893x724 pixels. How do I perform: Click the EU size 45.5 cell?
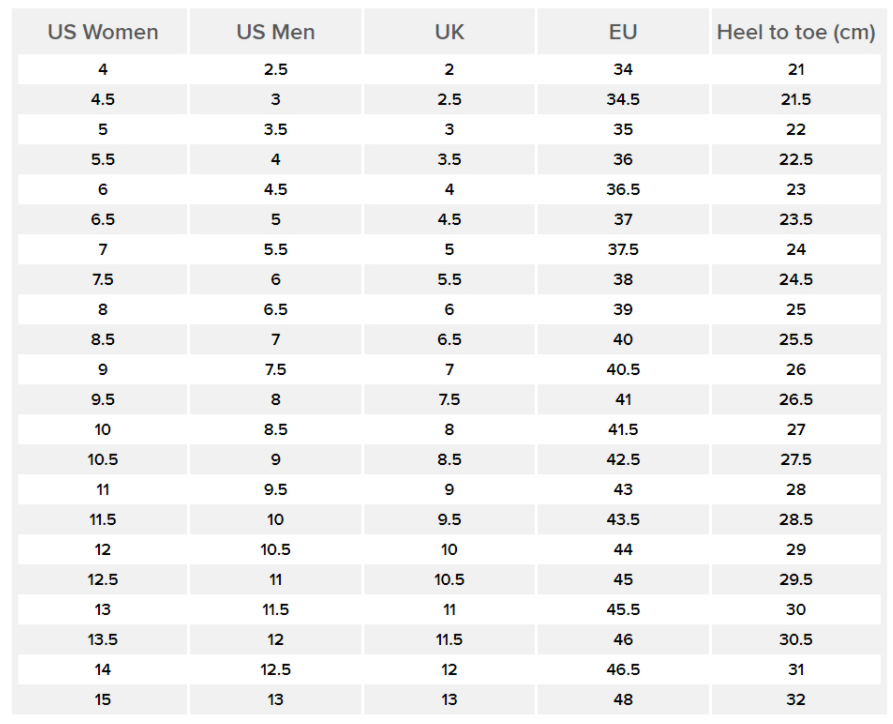point(623,609)
